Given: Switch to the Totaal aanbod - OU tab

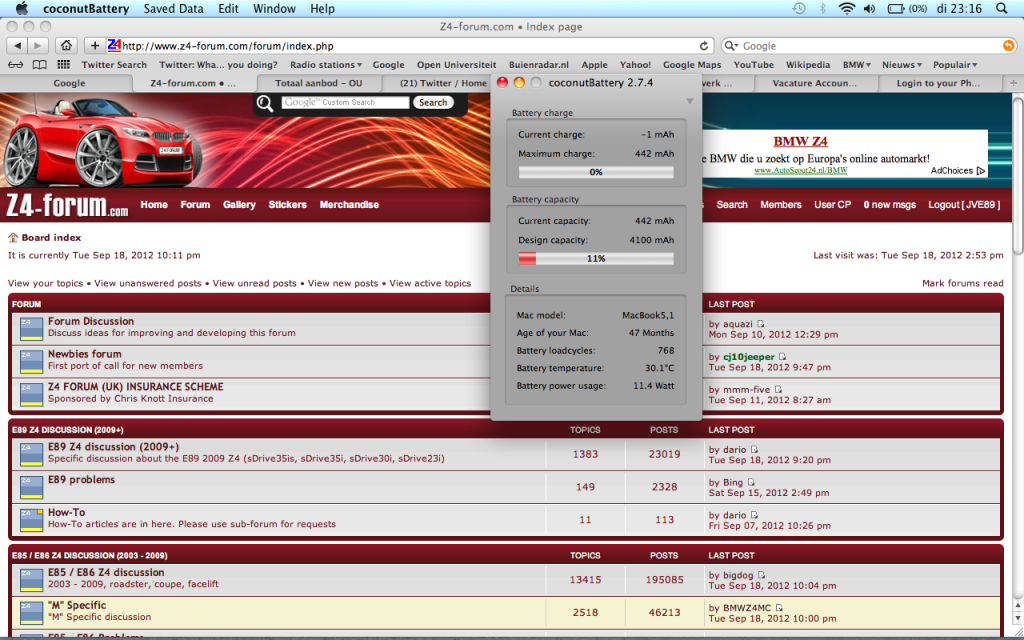Looking at the screenshot, I should pos(319,83).
